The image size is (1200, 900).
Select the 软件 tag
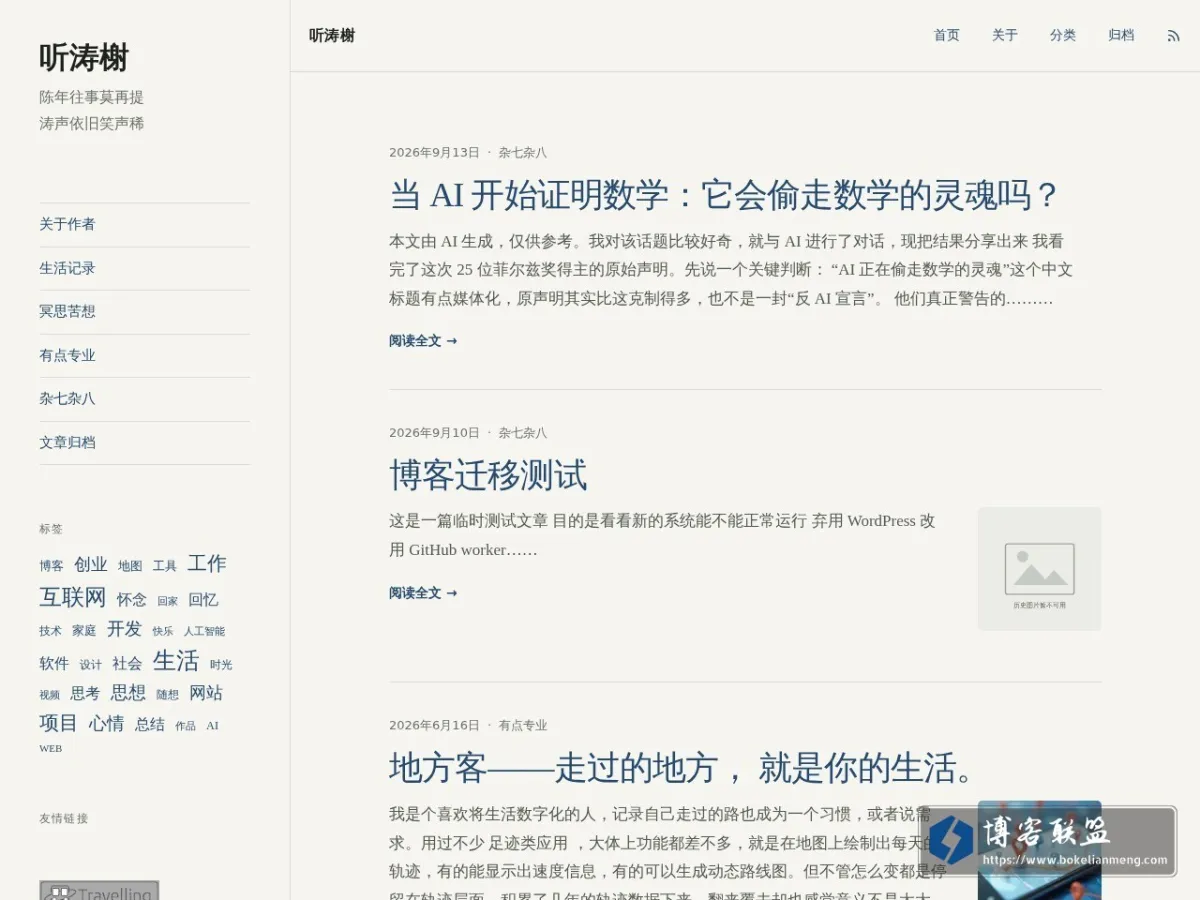tap(54, 663)
